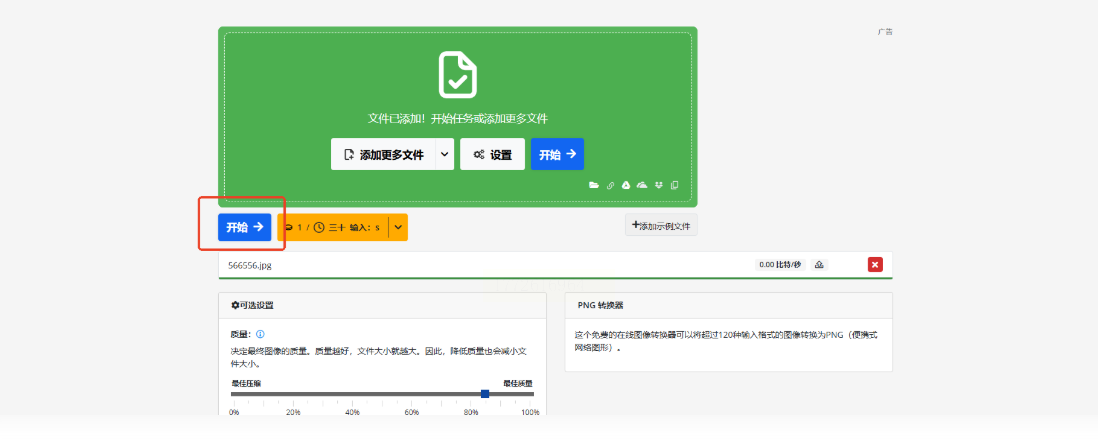Select the Dropbox upload icon
Viewport: 1098px width, 442px height.
pos(658,186)
